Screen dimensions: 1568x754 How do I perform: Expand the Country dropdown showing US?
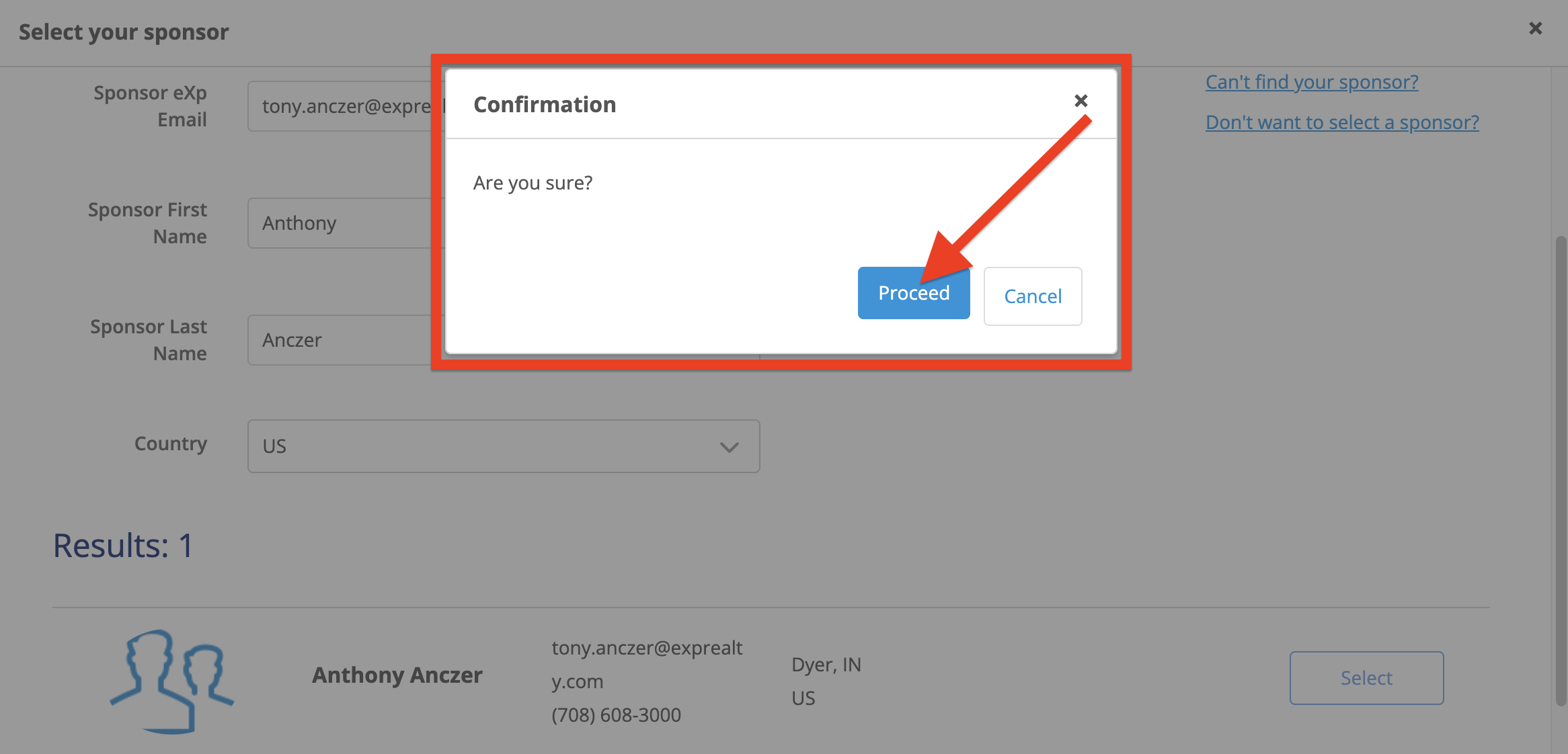503,446
